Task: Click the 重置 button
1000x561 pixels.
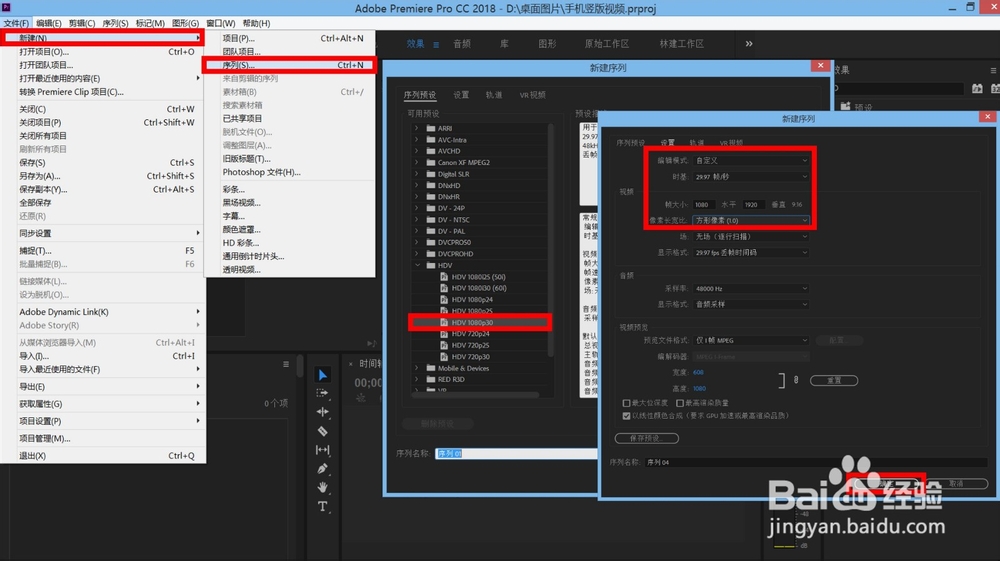Action: [834, 380]
